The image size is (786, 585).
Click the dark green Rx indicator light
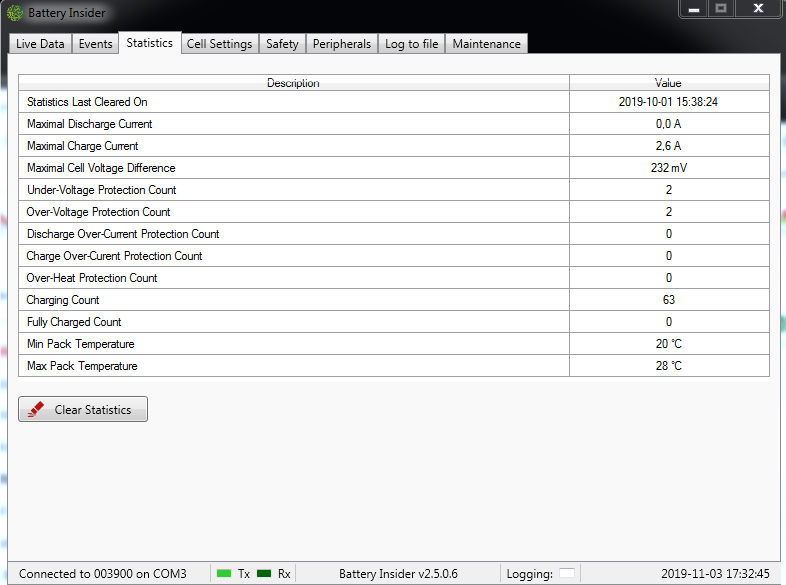click(x=264, y=573)
